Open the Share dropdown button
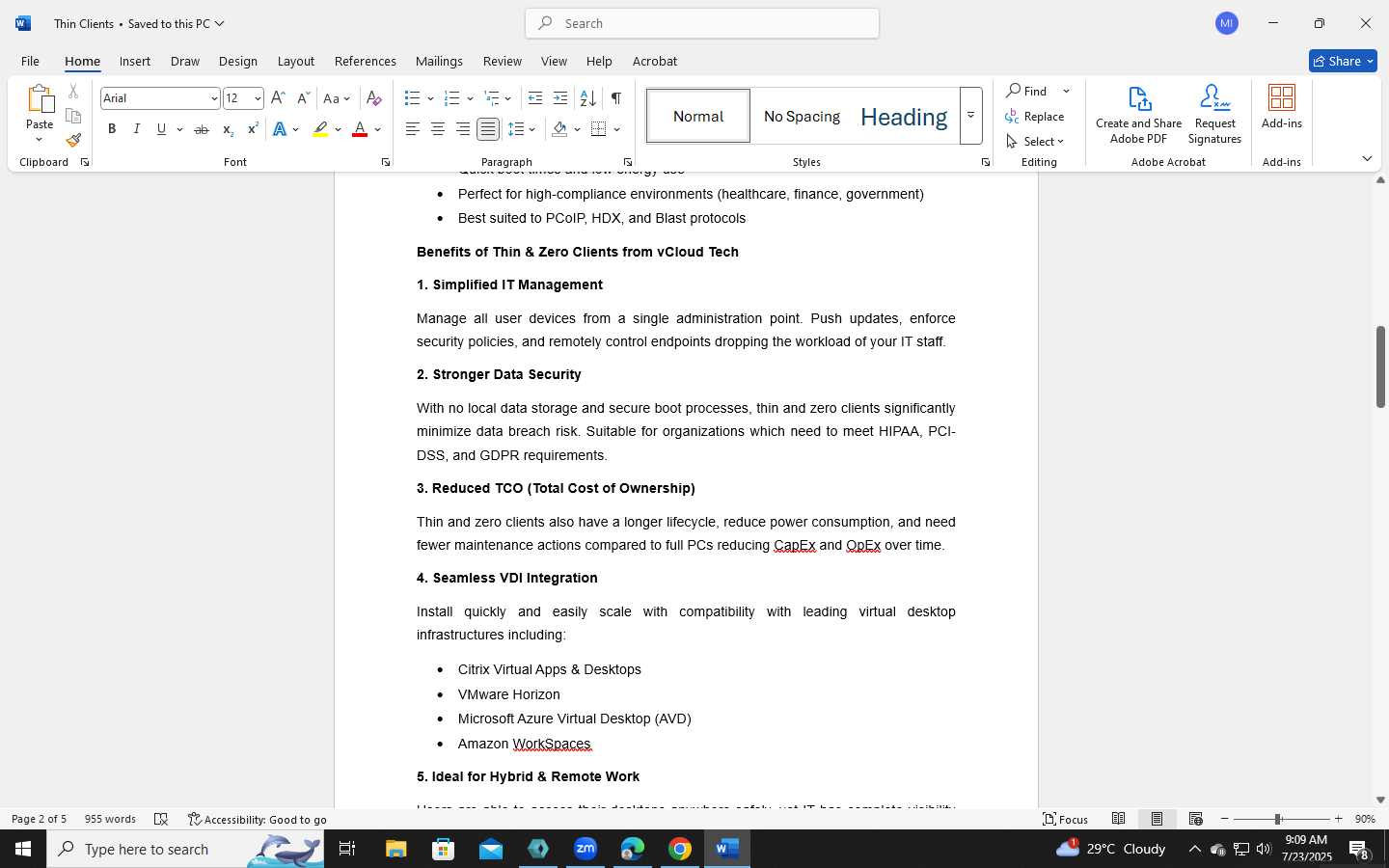This screenshot has width=1389, height=868. click(1343, 61)
